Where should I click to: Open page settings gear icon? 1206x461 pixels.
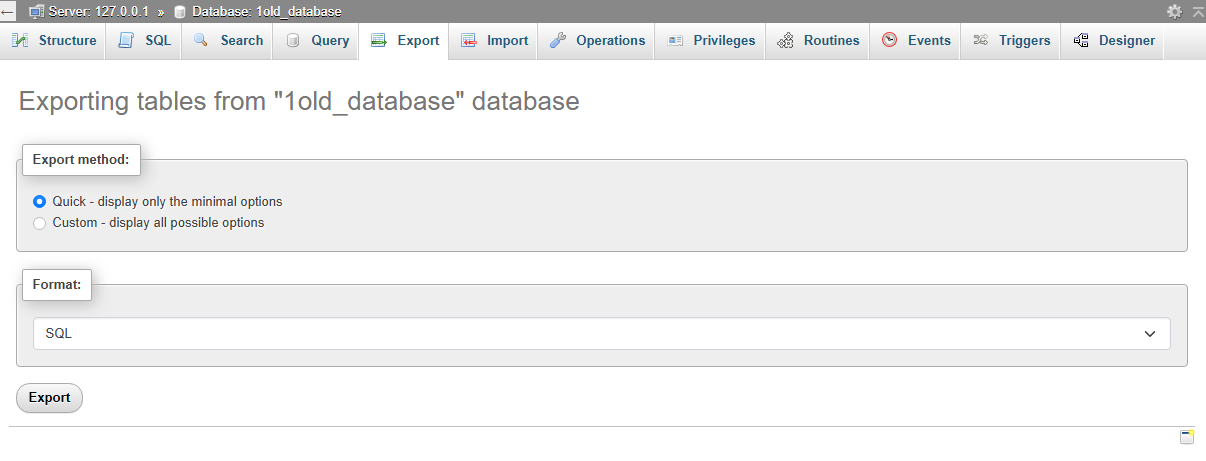point(1174,11)
